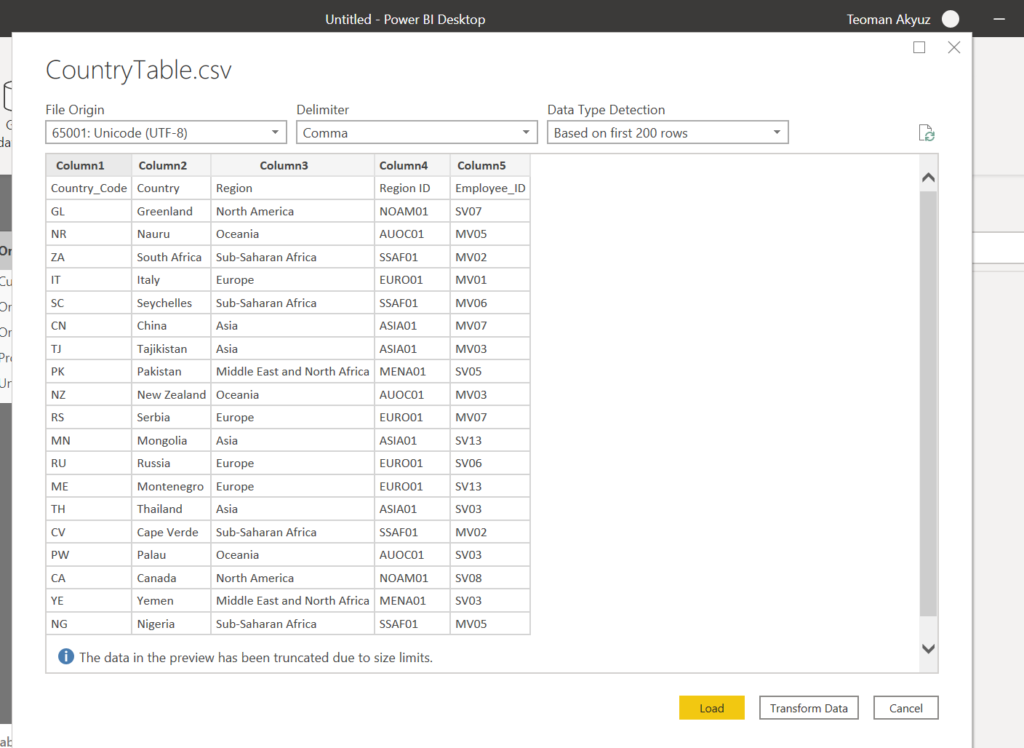1024x748 pixels.
Task: Select the SSAF01 cell in the Nigeria row
Action: pyautogui.click(x=402, y=624)
